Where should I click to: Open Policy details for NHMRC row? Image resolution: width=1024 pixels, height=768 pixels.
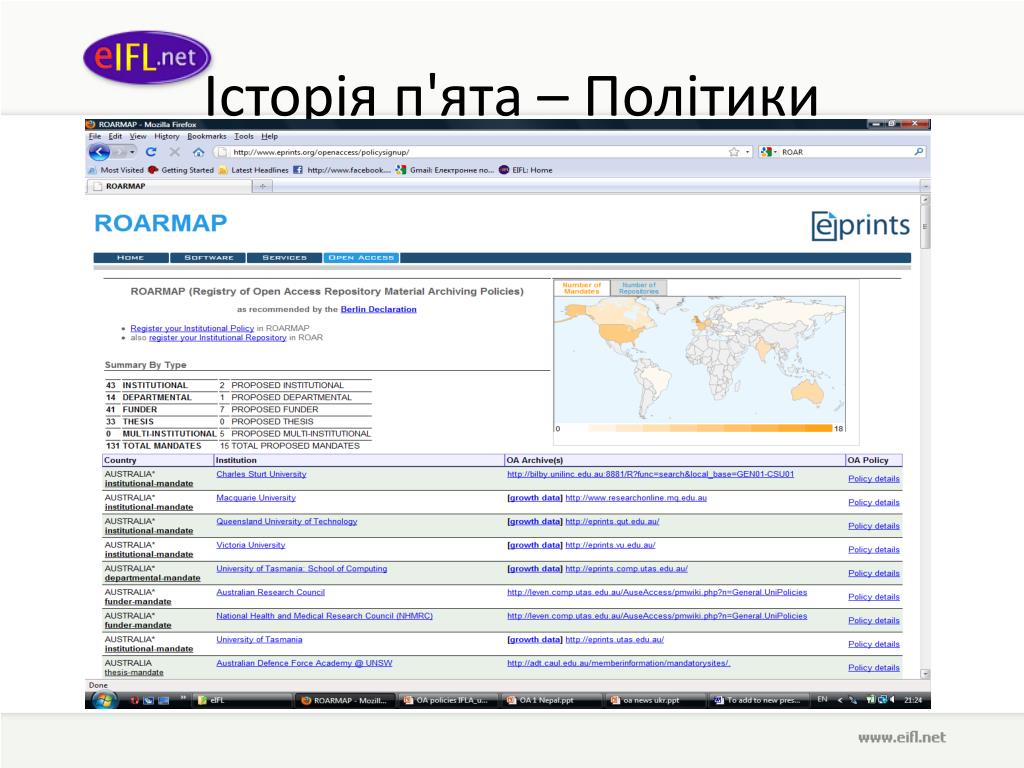click(874, 620)
